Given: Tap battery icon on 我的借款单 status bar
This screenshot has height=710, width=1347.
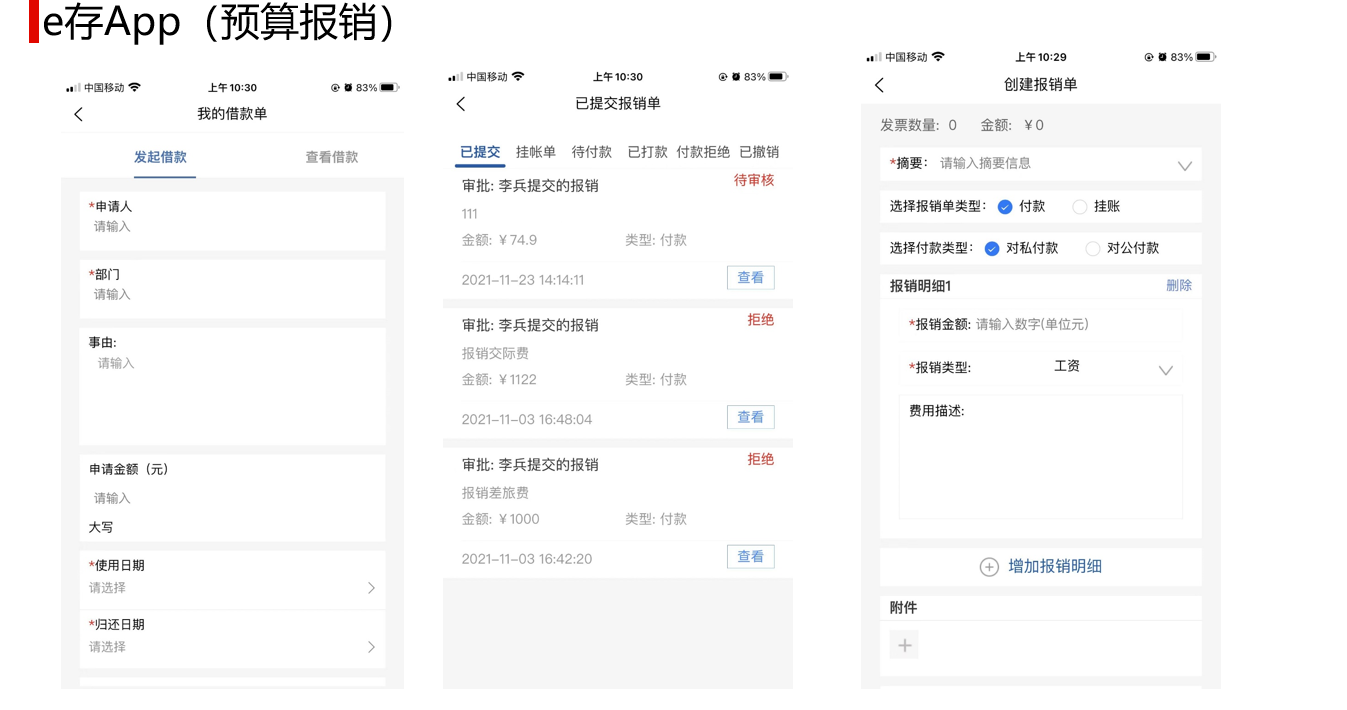Looking at the screenshot, I should coord(388,88).
